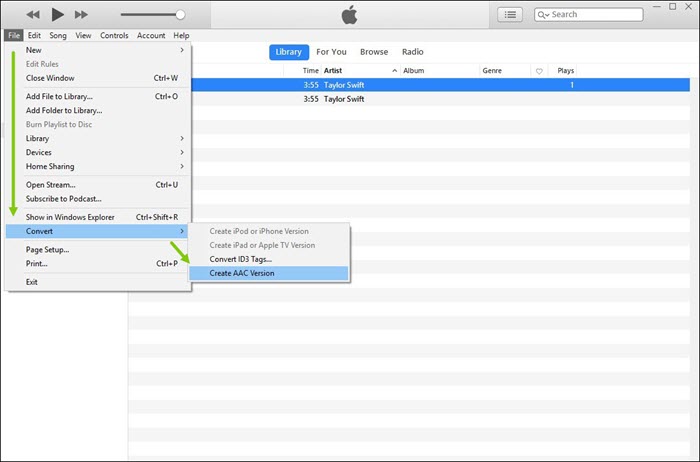Screen dimensions: 700x462
Task: Select Create AAC Version
Action: pos(269,273)
